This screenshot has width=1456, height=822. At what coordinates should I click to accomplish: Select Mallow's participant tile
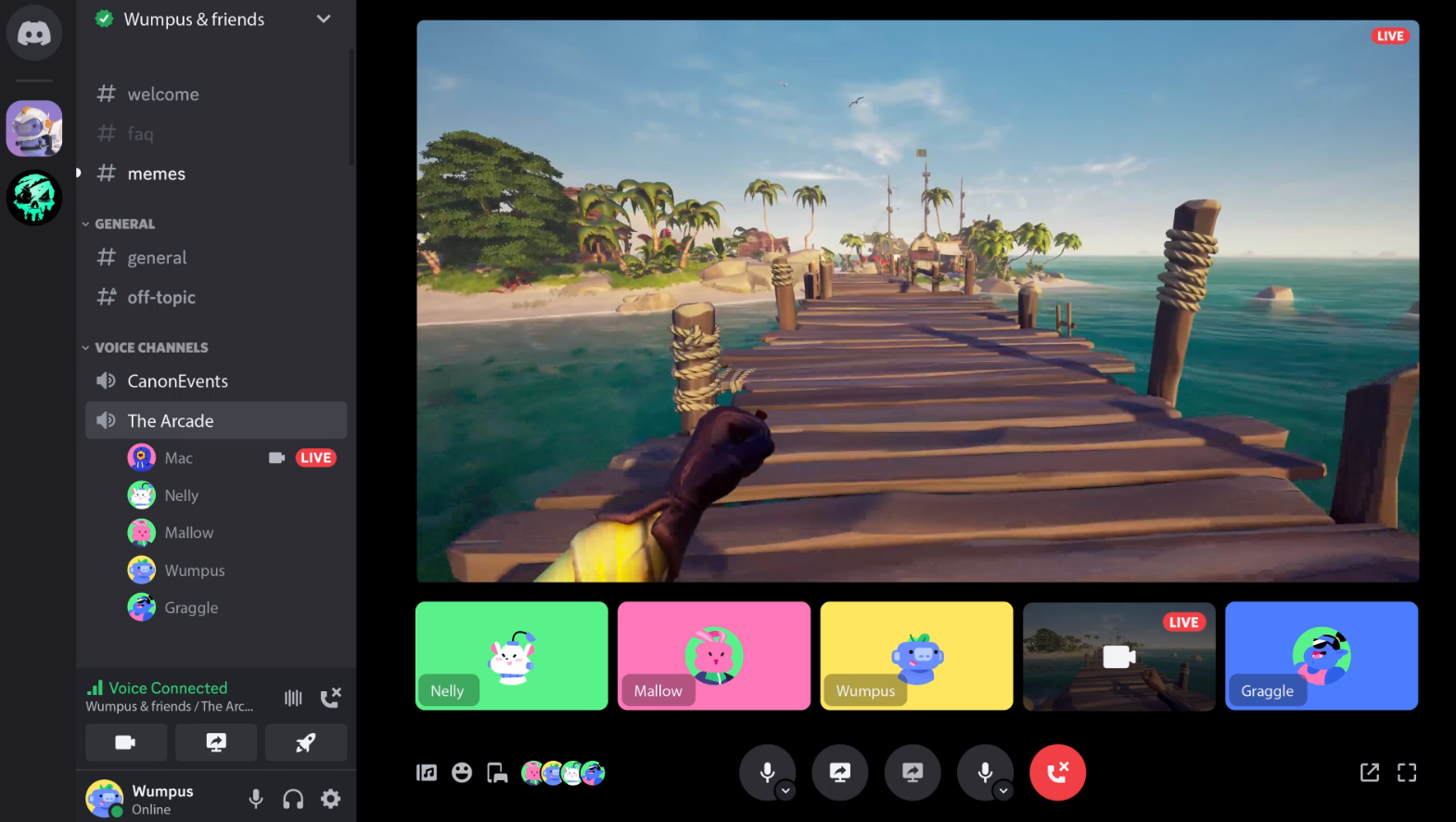click(x=714, y=656)
